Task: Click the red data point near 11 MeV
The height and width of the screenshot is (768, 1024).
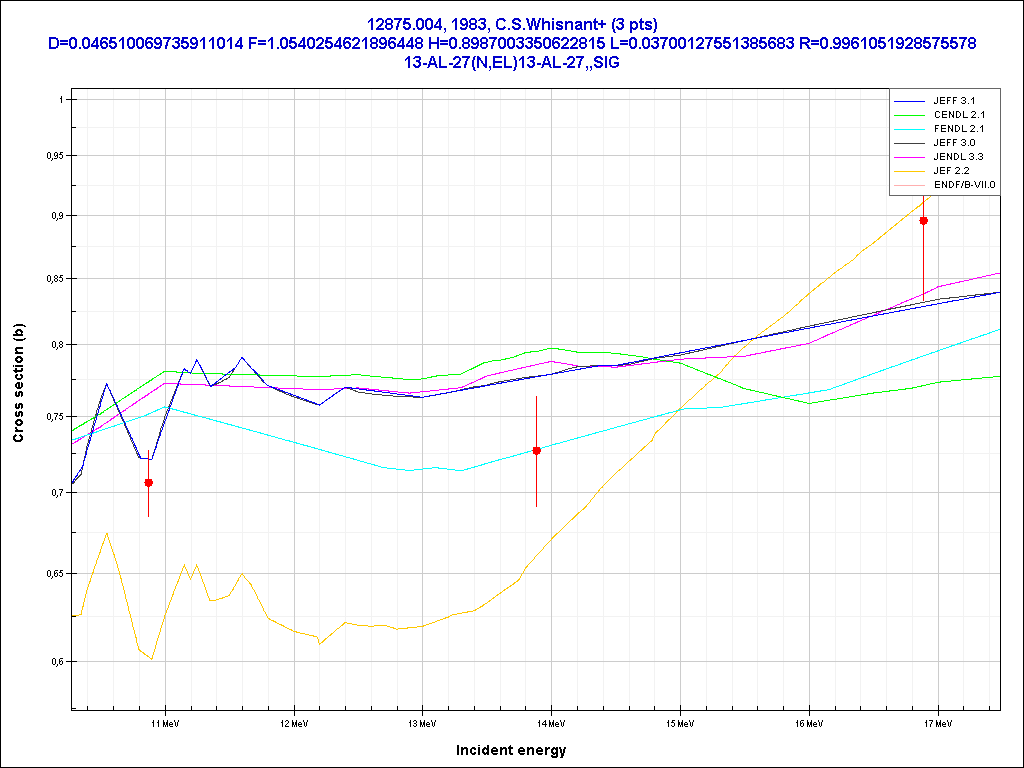Action: [149, 483]
